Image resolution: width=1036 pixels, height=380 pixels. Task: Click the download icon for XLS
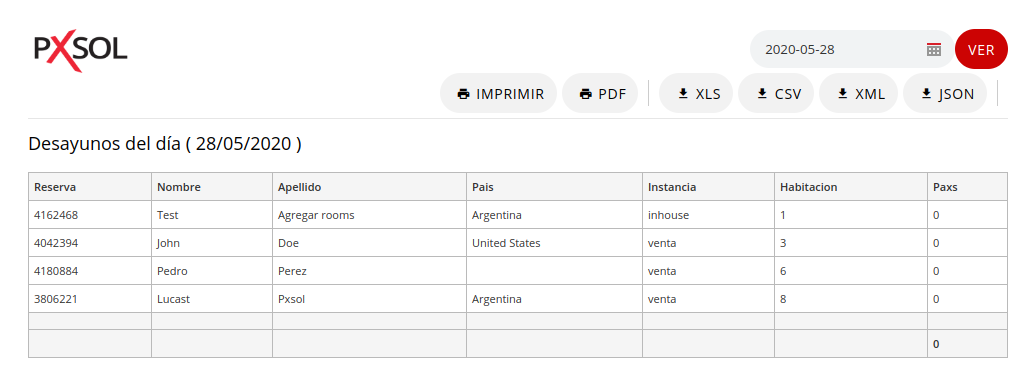click(x=683, y=93)
